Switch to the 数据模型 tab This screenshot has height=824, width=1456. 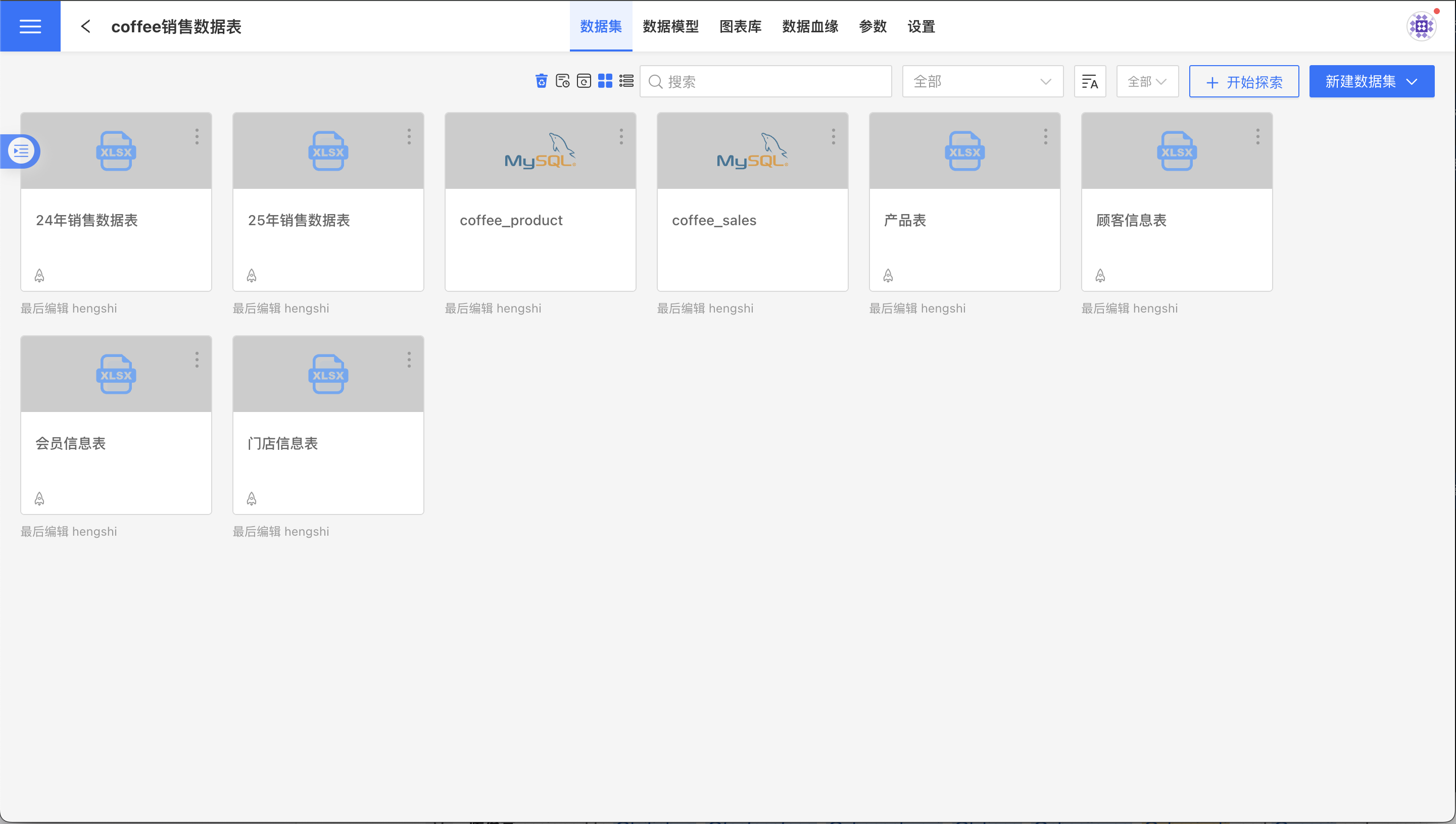pos(670,26)
